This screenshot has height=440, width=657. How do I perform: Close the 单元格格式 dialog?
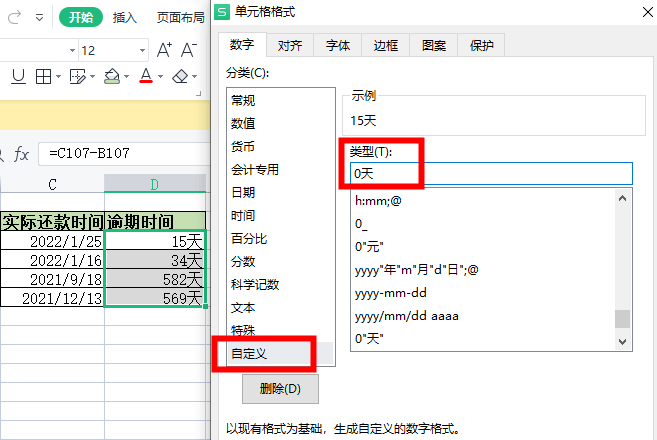click(647, 12)
